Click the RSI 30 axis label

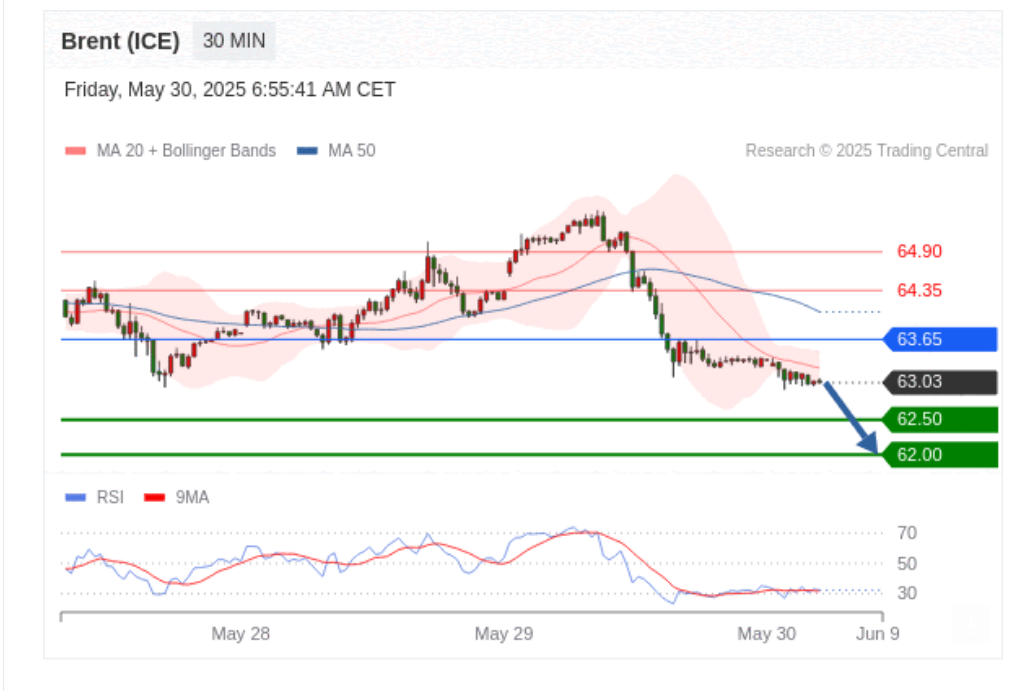click(x=907, y=593)
